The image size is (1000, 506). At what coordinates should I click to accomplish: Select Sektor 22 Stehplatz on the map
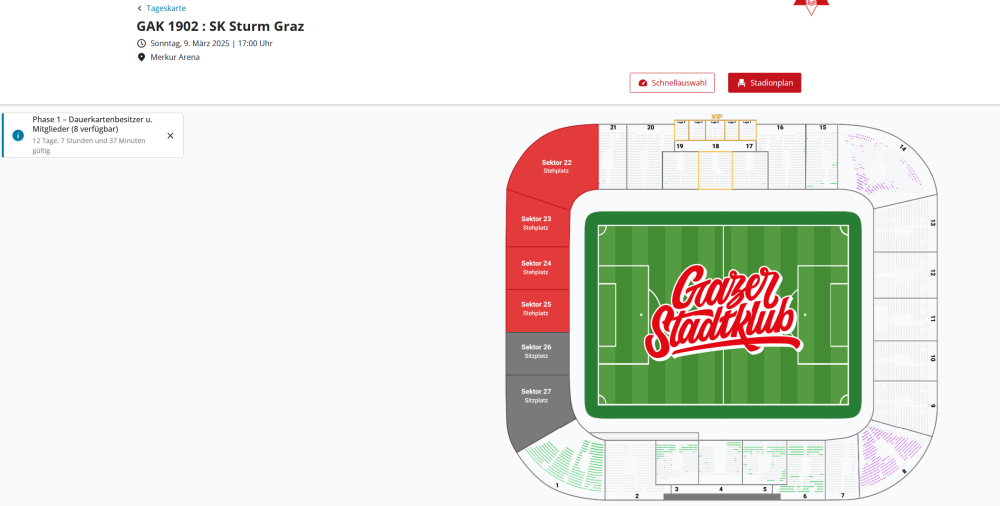(x=556, y=165)
